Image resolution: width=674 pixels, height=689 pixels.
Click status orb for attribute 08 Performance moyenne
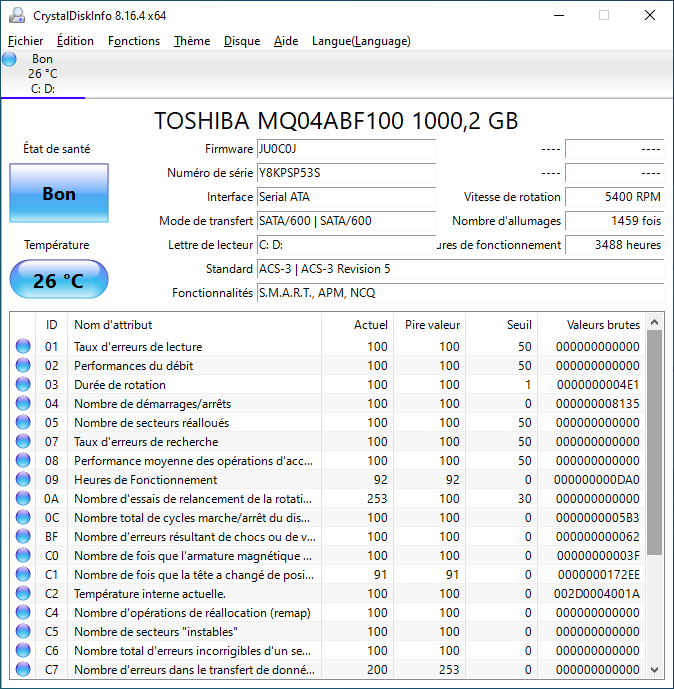23,461
